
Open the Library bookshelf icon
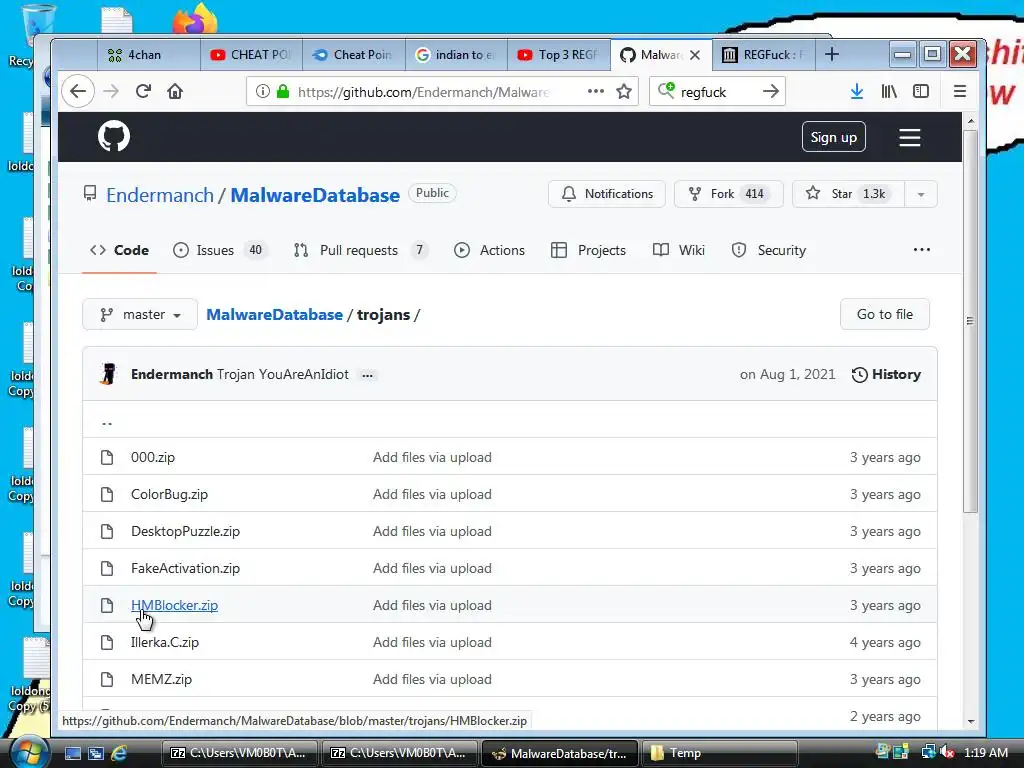click(x=889, y=91)
